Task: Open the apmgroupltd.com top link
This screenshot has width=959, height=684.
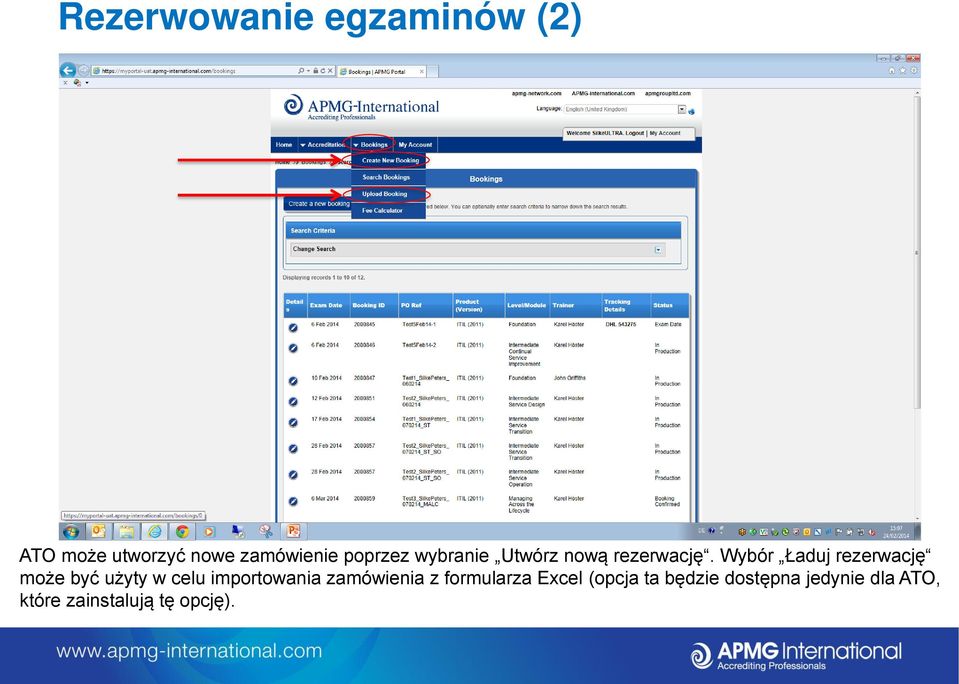Action: pyautogui.click(x=667, y=94)
